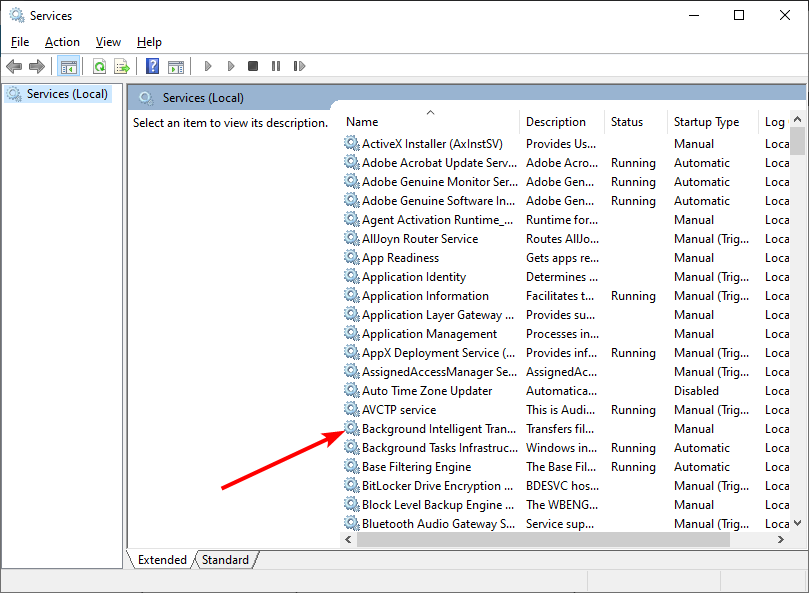Image resolution: width=809 pixels, height=593 pixels.
Task: Select the Application Information service
Action: coord(565,296)
